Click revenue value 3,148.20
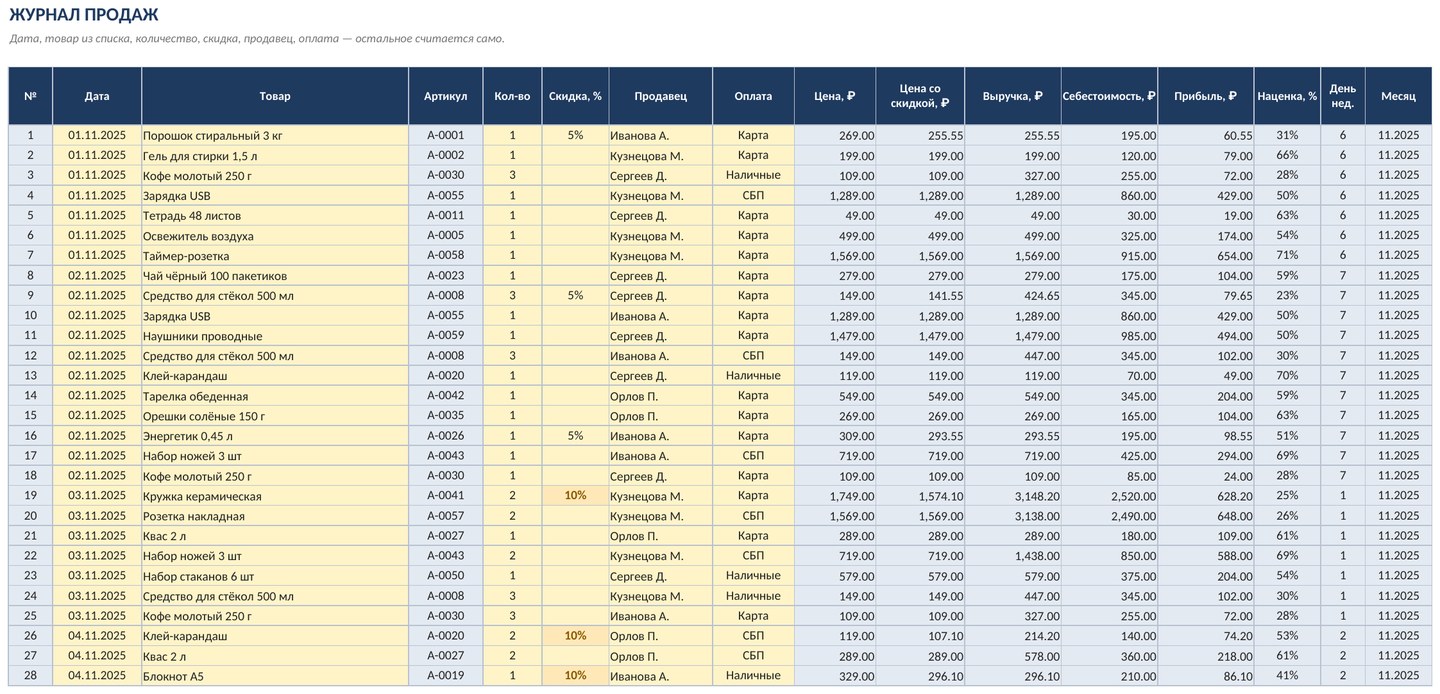 coord(1013,496)
